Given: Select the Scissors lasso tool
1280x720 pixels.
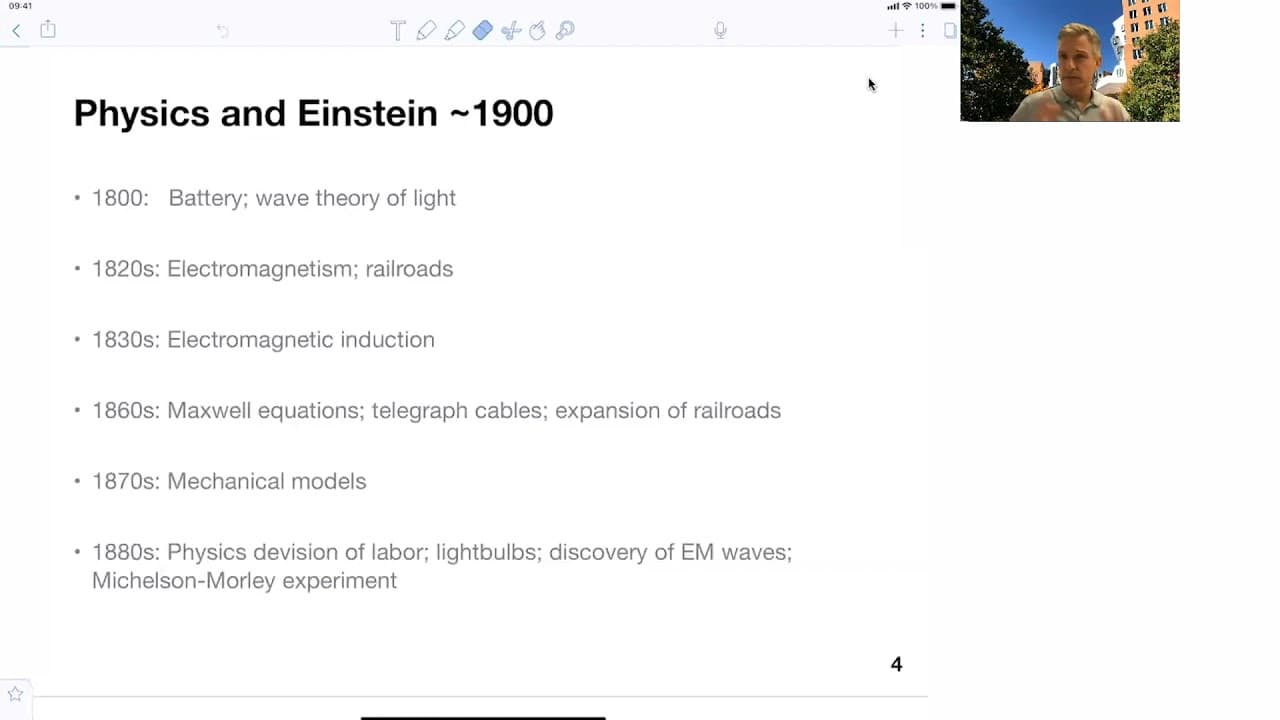Looking at the screenshot, I should [x=511, y=31].
